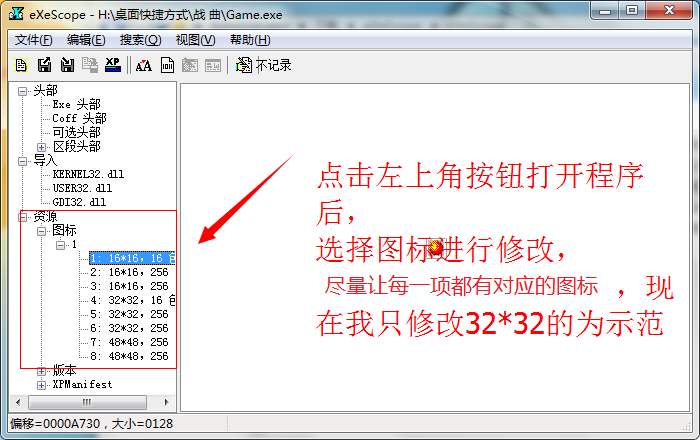Open a file with the yellow document icon
Viewport: 700px width, 440px height.
pos(21,65)
